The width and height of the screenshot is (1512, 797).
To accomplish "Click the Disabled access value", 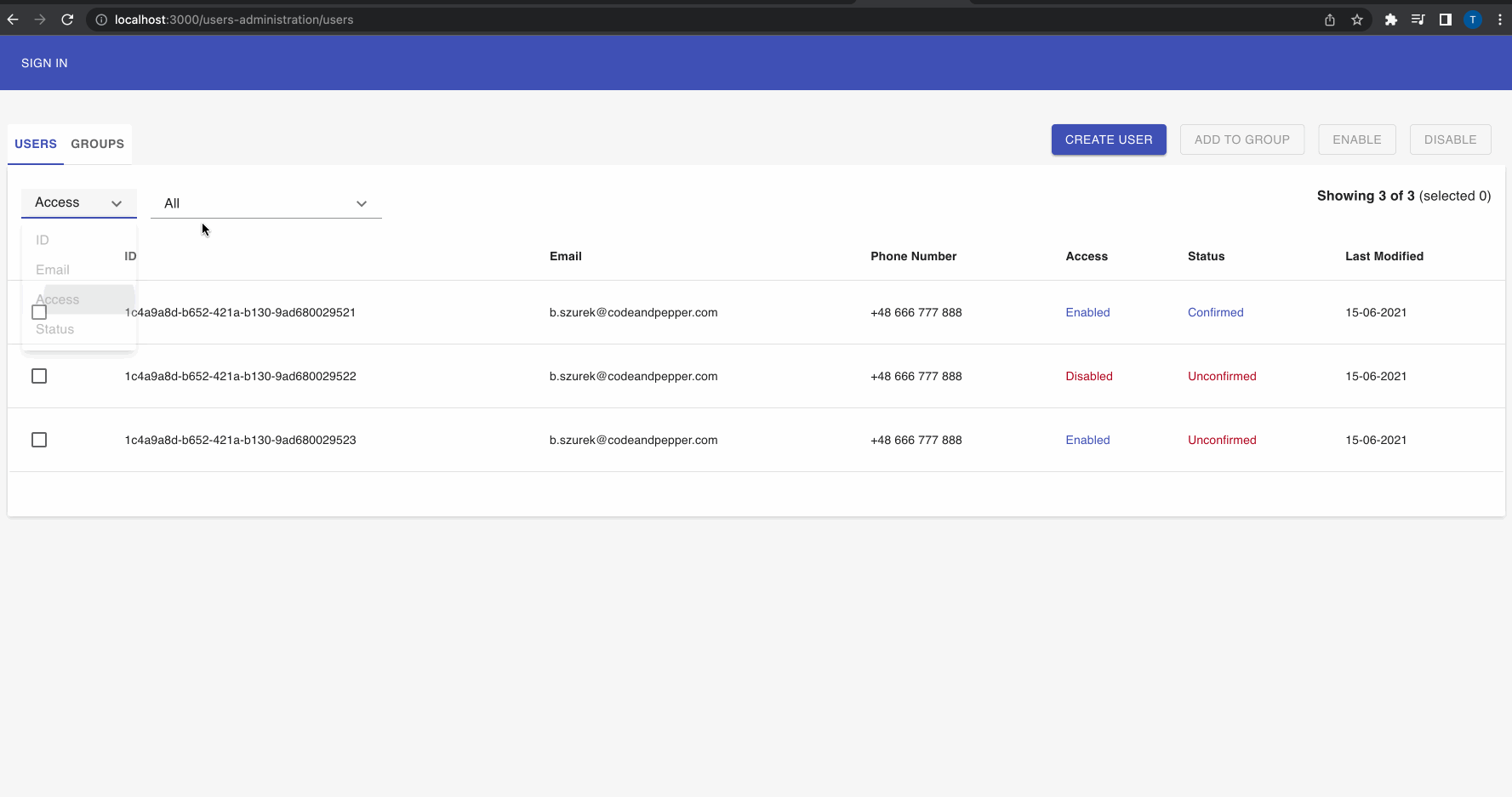I will [x=1089, y=376].
